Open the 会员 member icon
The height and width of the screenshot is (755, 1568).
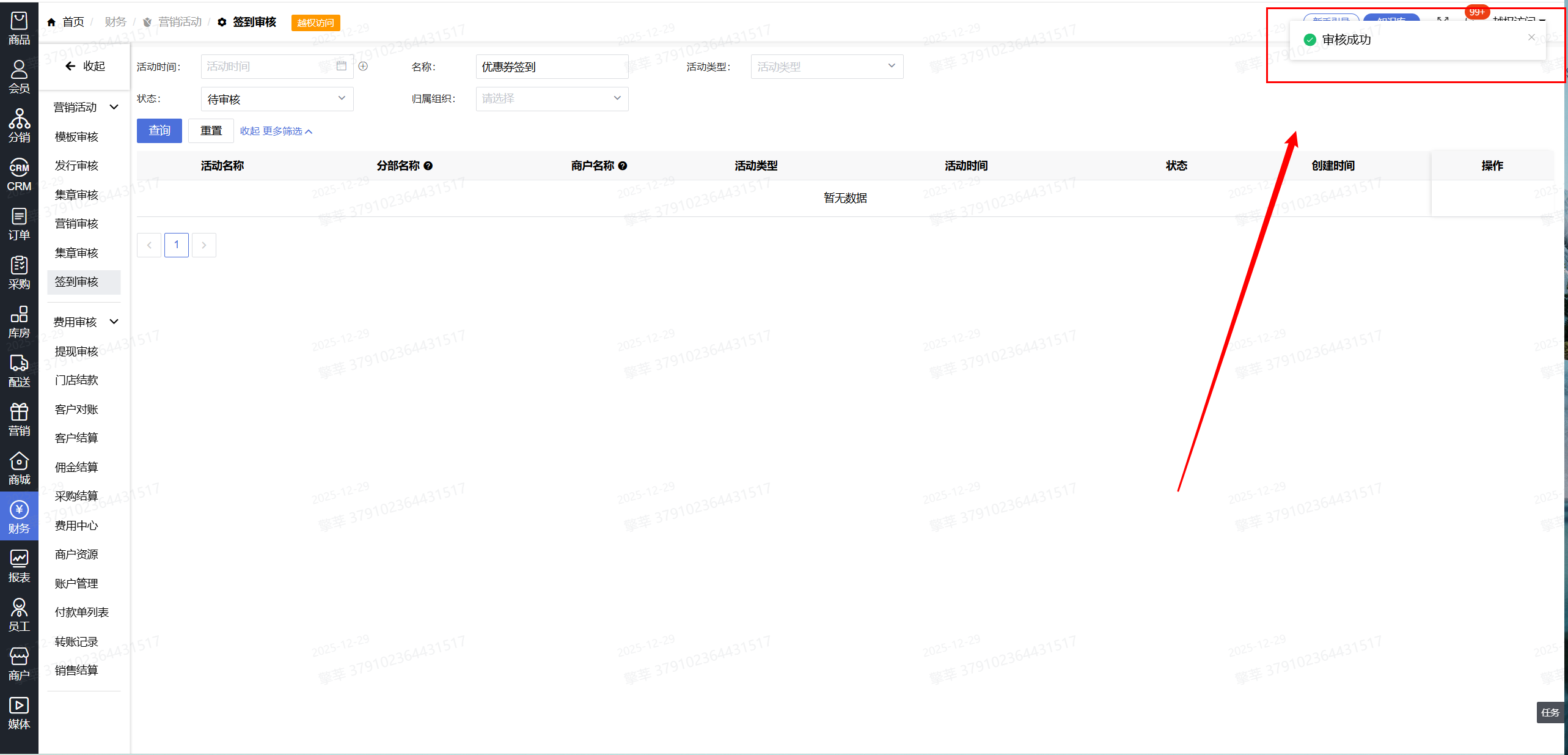pos(19,77)
